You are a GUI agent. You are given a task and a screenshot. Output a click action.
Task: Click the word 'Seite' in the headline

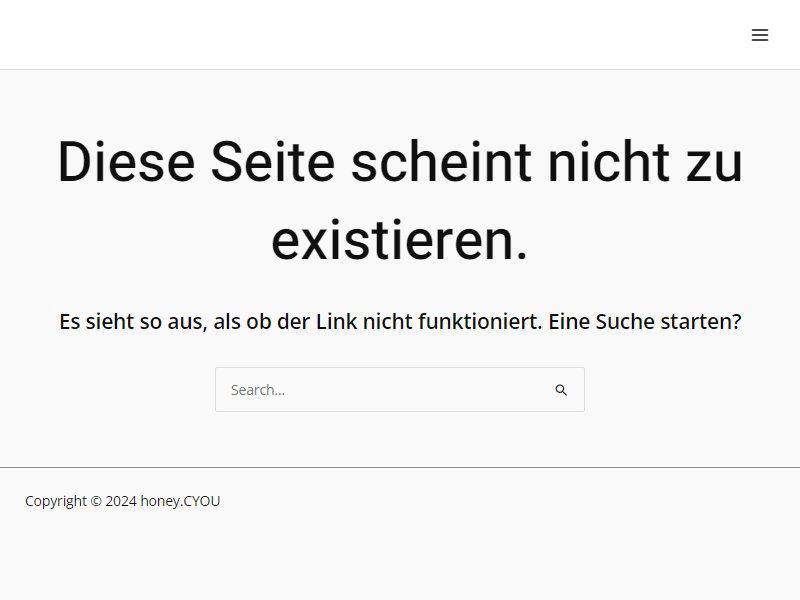(273, 162)
